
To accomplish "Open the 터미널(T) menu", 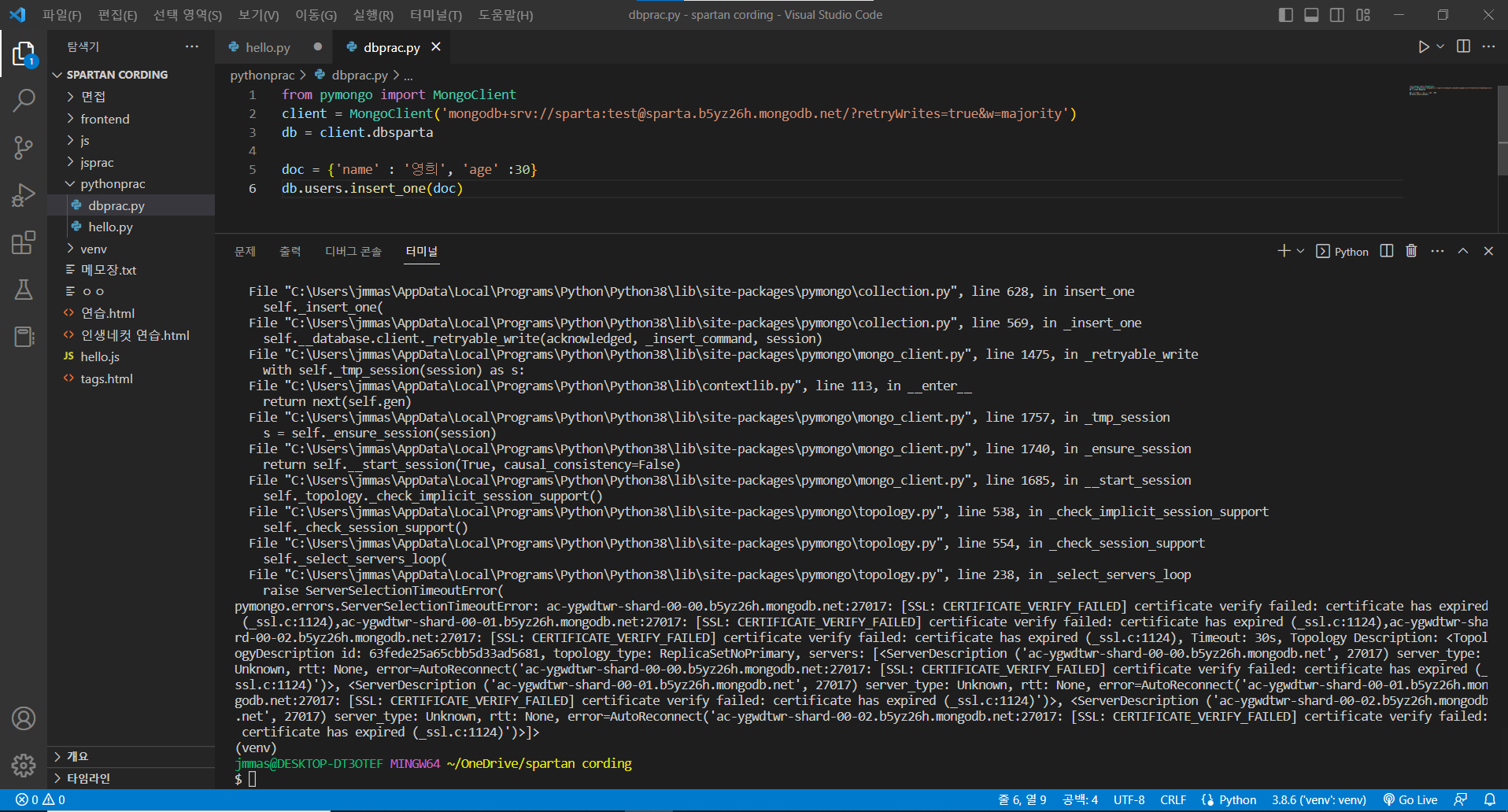I will (x=436, y=15).
